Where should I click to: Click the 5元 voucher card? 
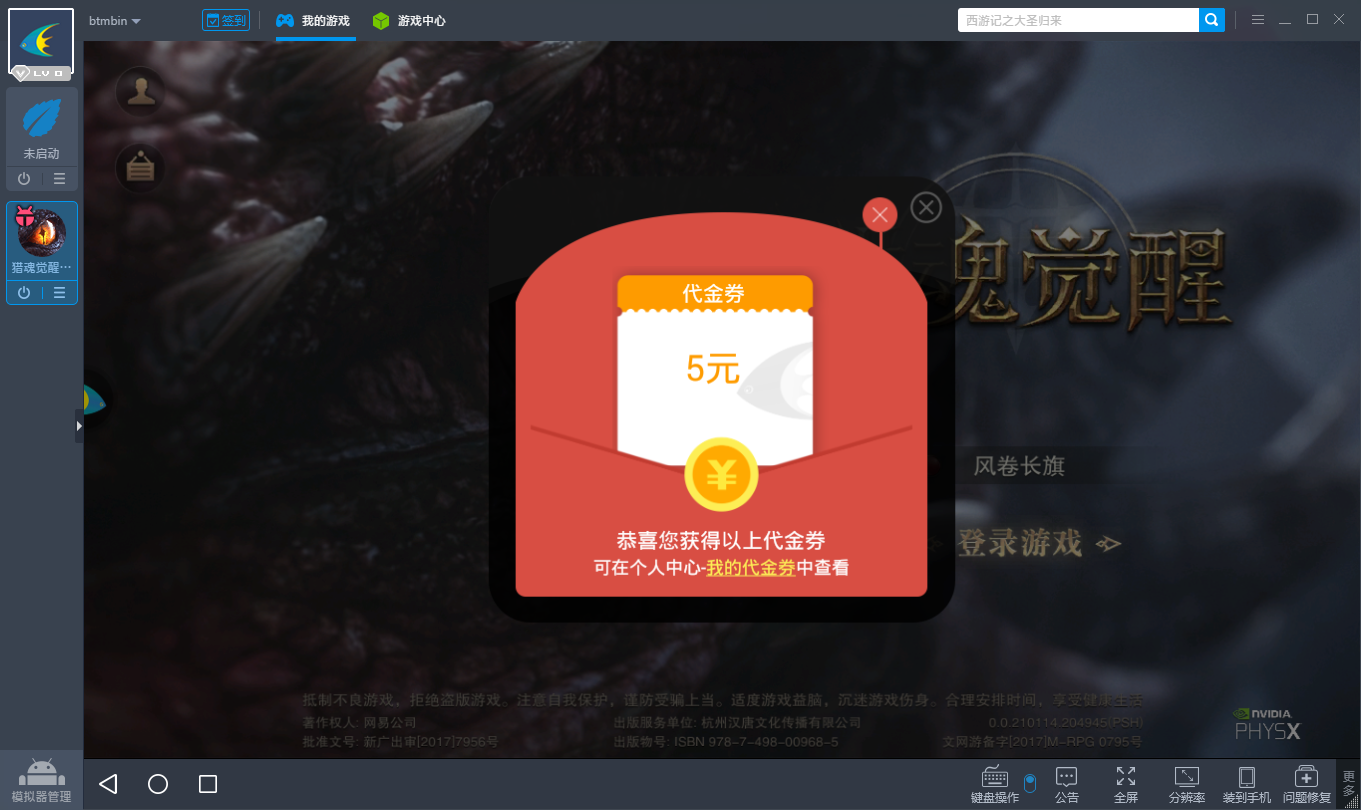pos(715,369)
